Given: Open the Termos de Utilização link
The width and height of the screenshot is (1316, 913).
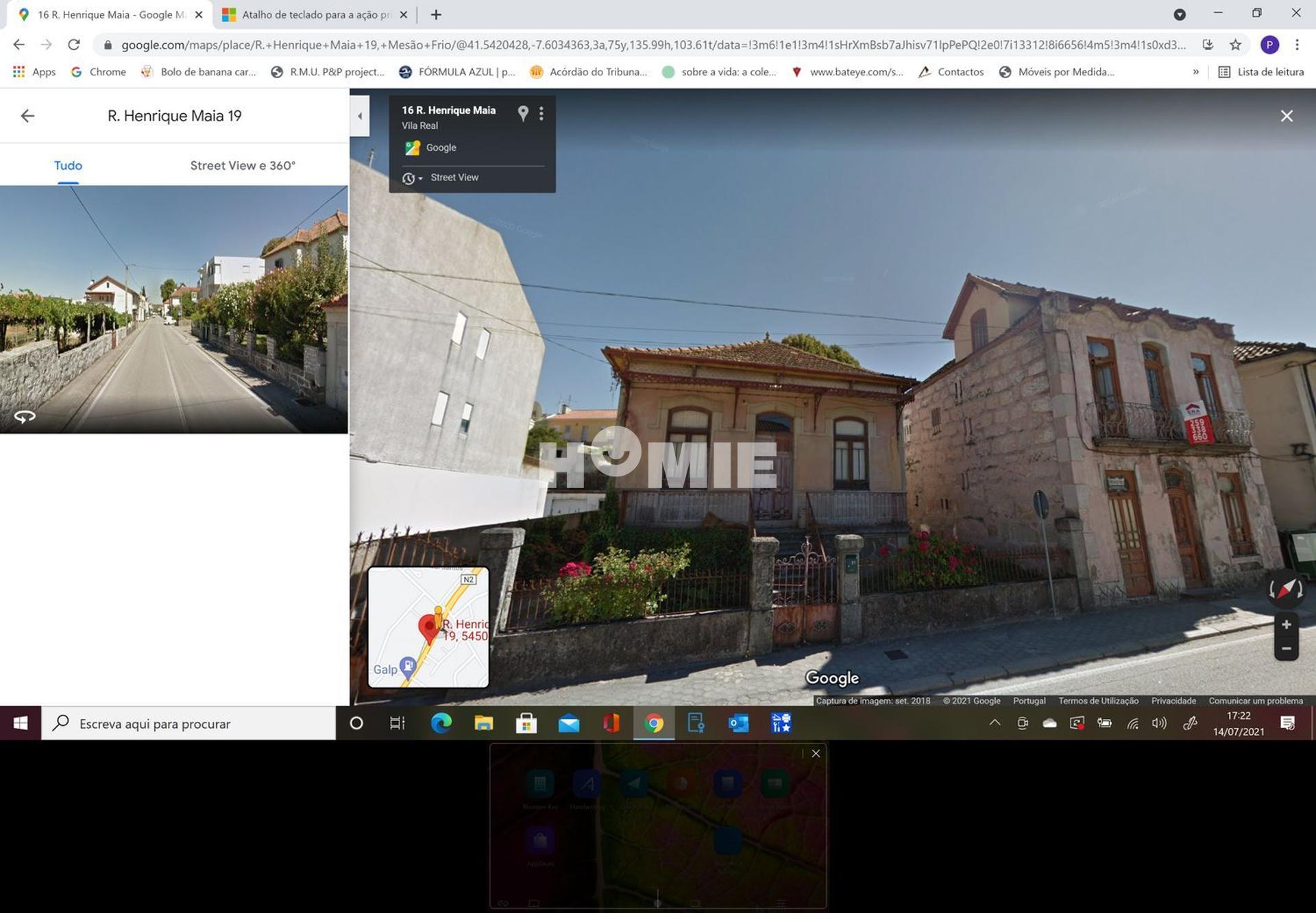Looking at the screenshot, I should (x=1098, y=701).
